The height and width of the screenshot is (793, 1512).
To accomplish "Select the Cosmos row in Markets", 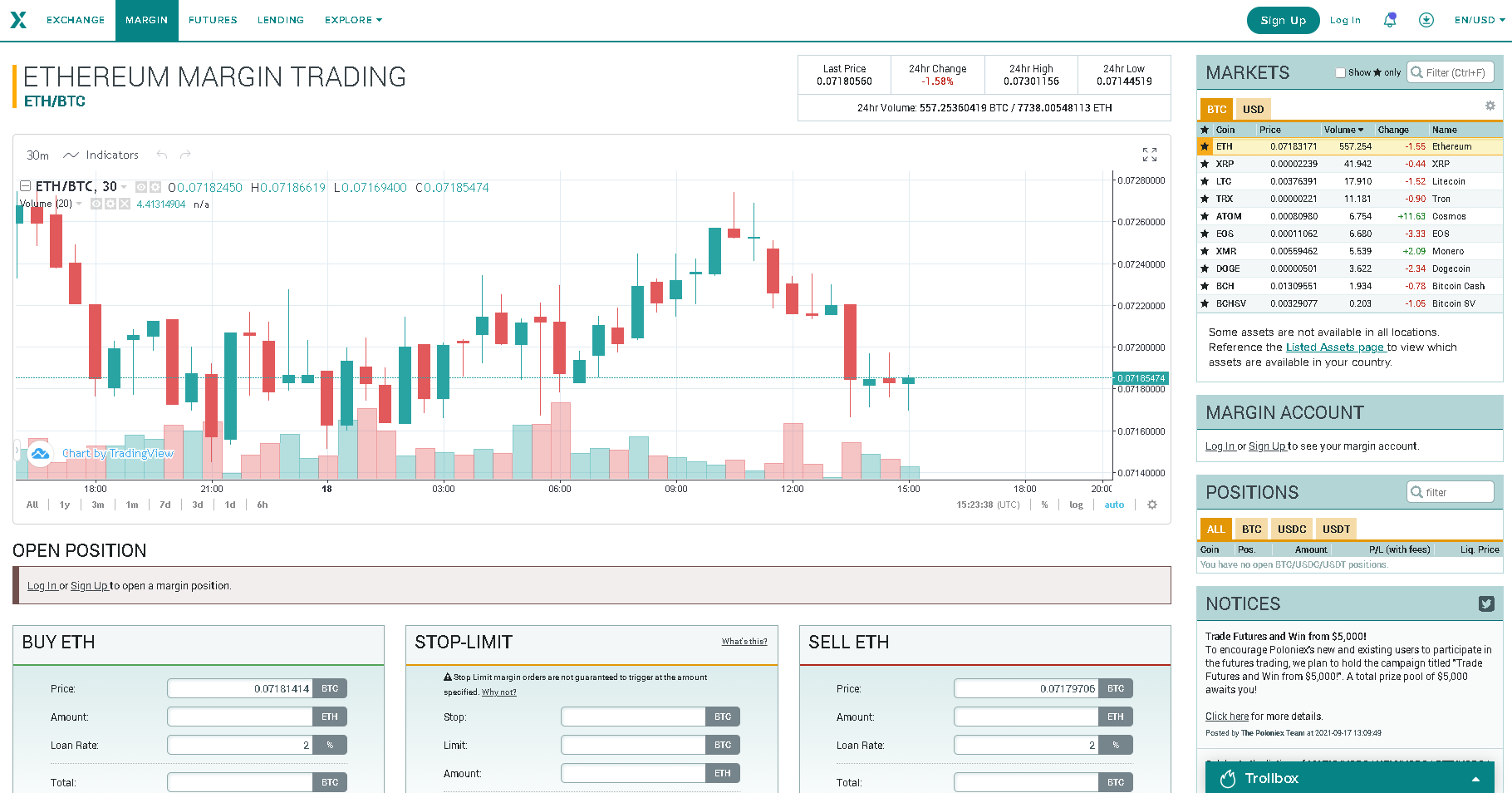I will [1350, 216].
